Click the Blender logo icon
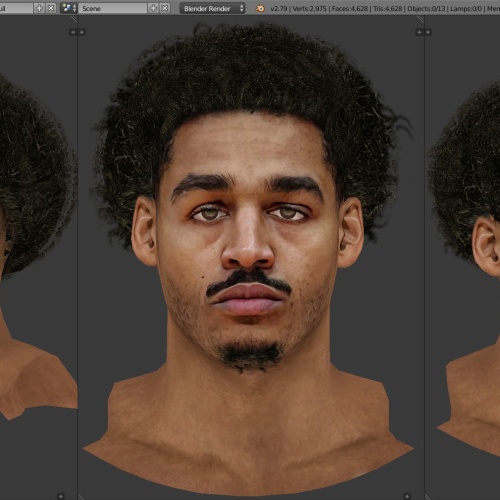The height and width of the screenshot is (500, 500). (260, 9)
